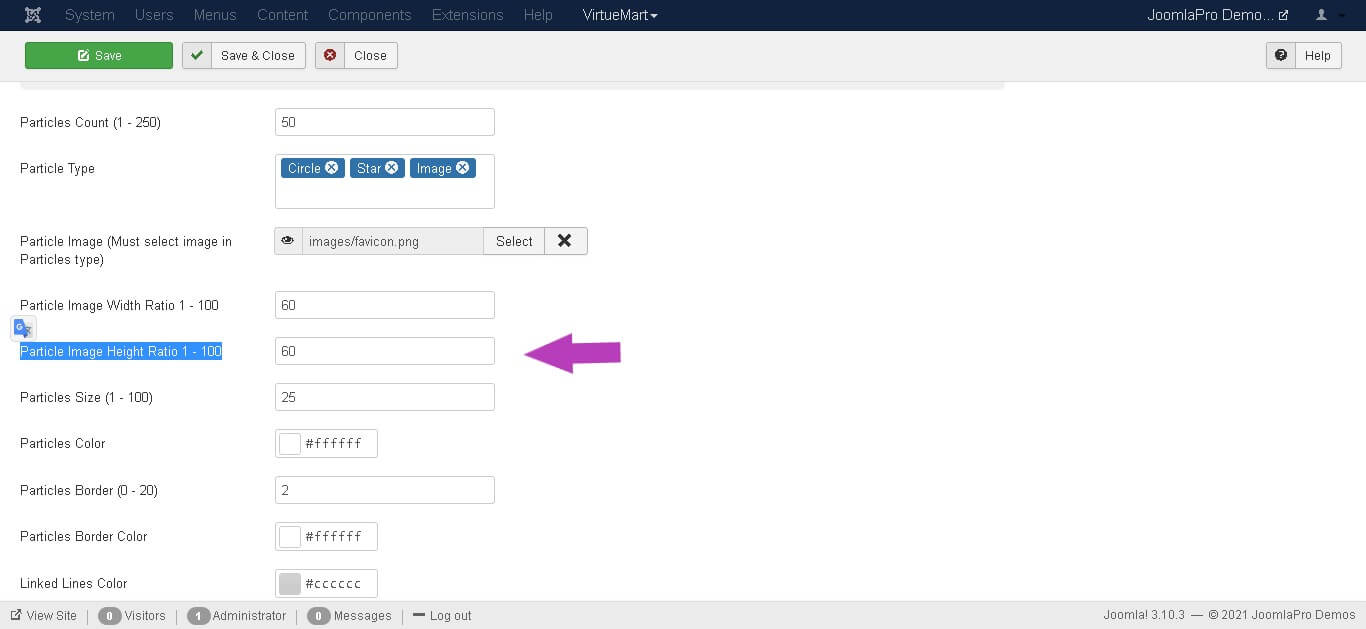Click the Google Translate floating icon
Screen dimensions: 1366x629
[23, 328]
